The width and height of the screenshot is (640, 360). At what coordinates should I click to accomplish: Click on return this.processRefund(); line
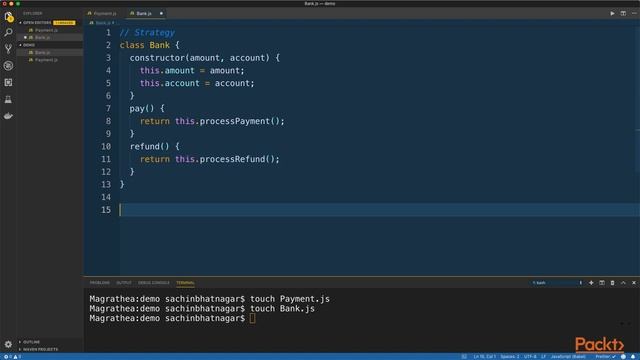[209, 159]
